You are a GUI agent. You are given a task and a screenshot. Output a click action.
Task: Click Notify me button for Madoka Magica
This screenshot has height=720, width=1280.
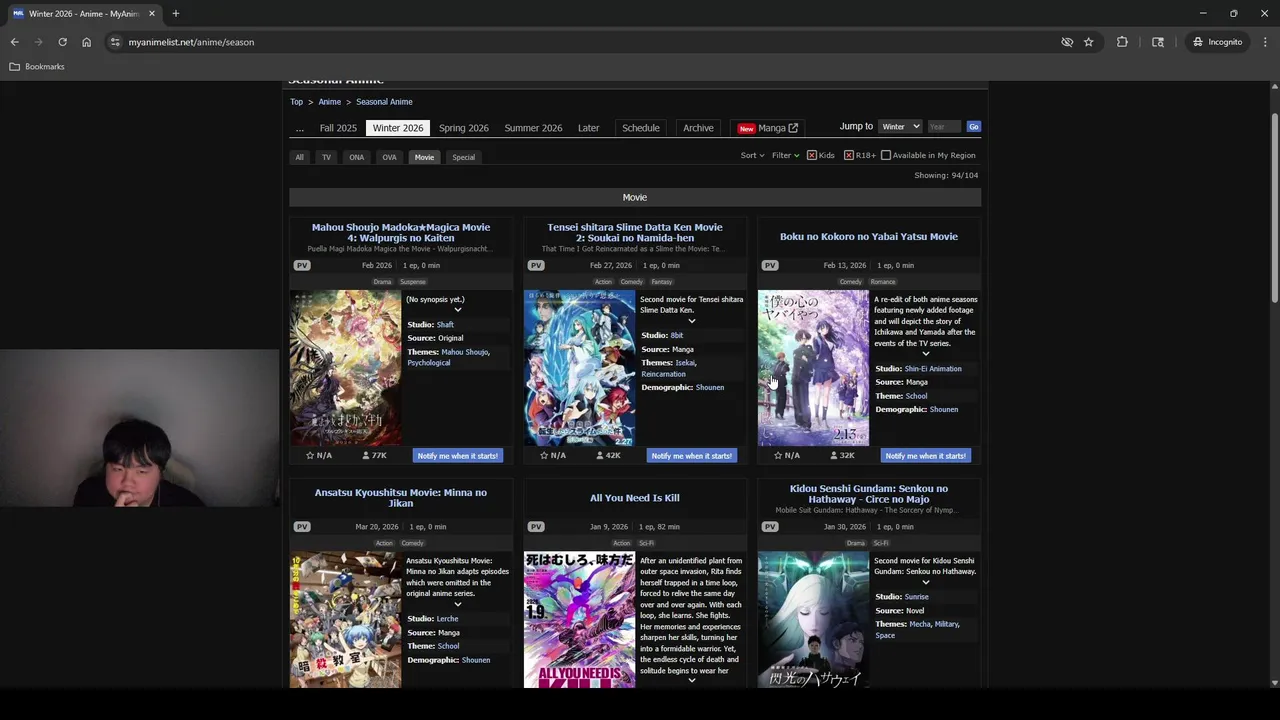(x=457, y=455)
